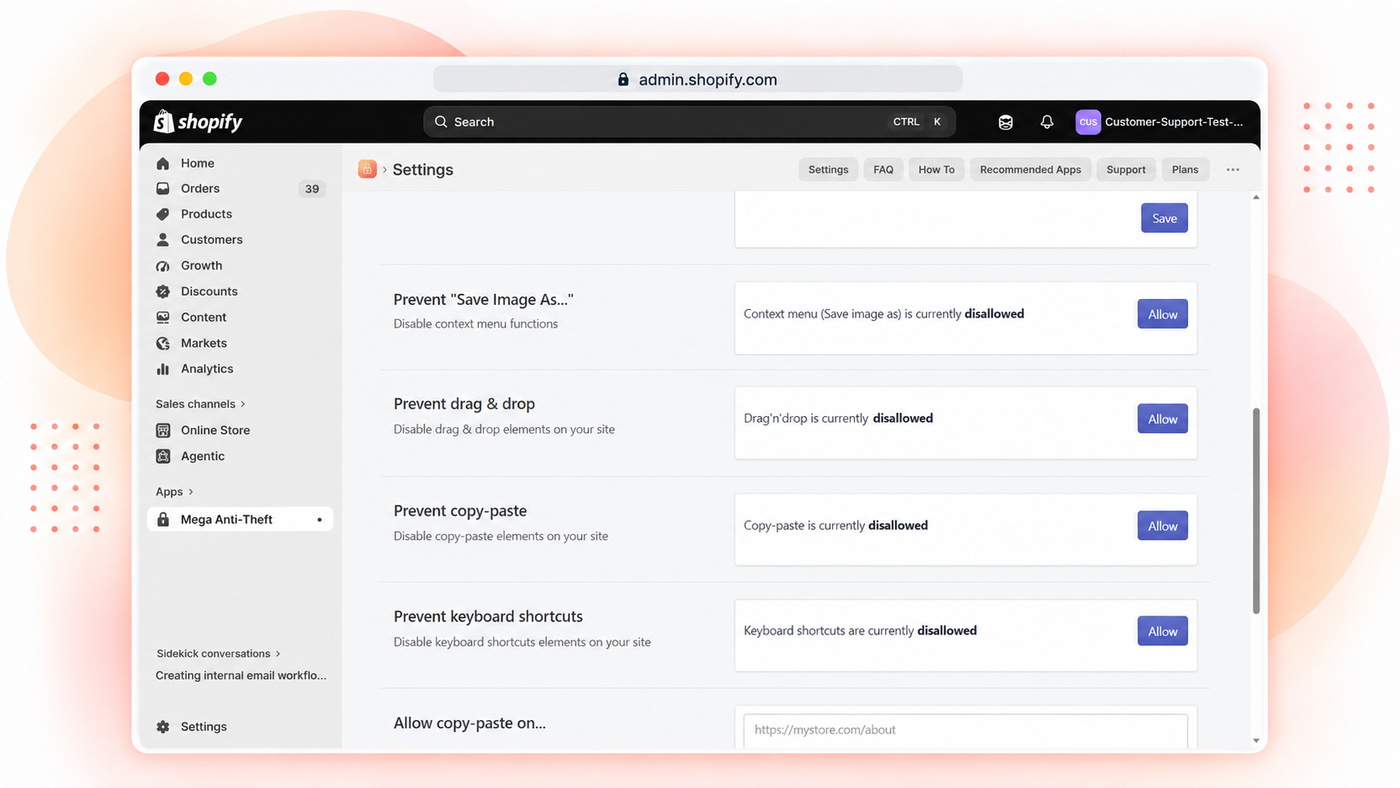Click the Prevent keyboard shortcuts heading

[x=488, y=617]
